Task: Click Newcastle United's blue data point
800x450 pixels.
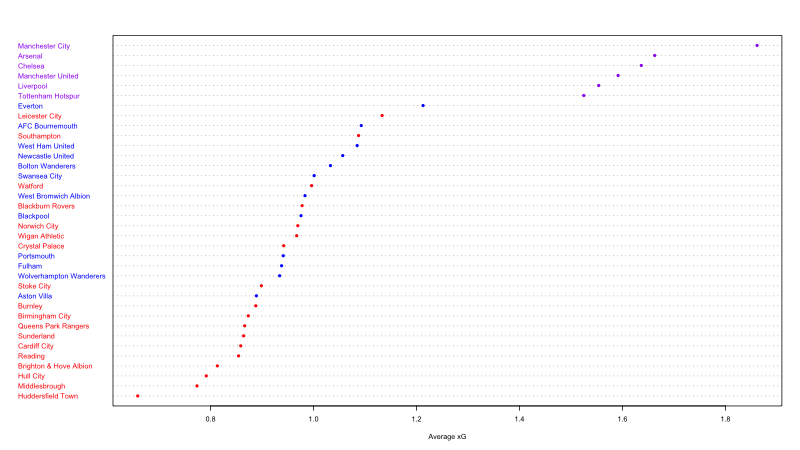Action: [x=342, y=156]
